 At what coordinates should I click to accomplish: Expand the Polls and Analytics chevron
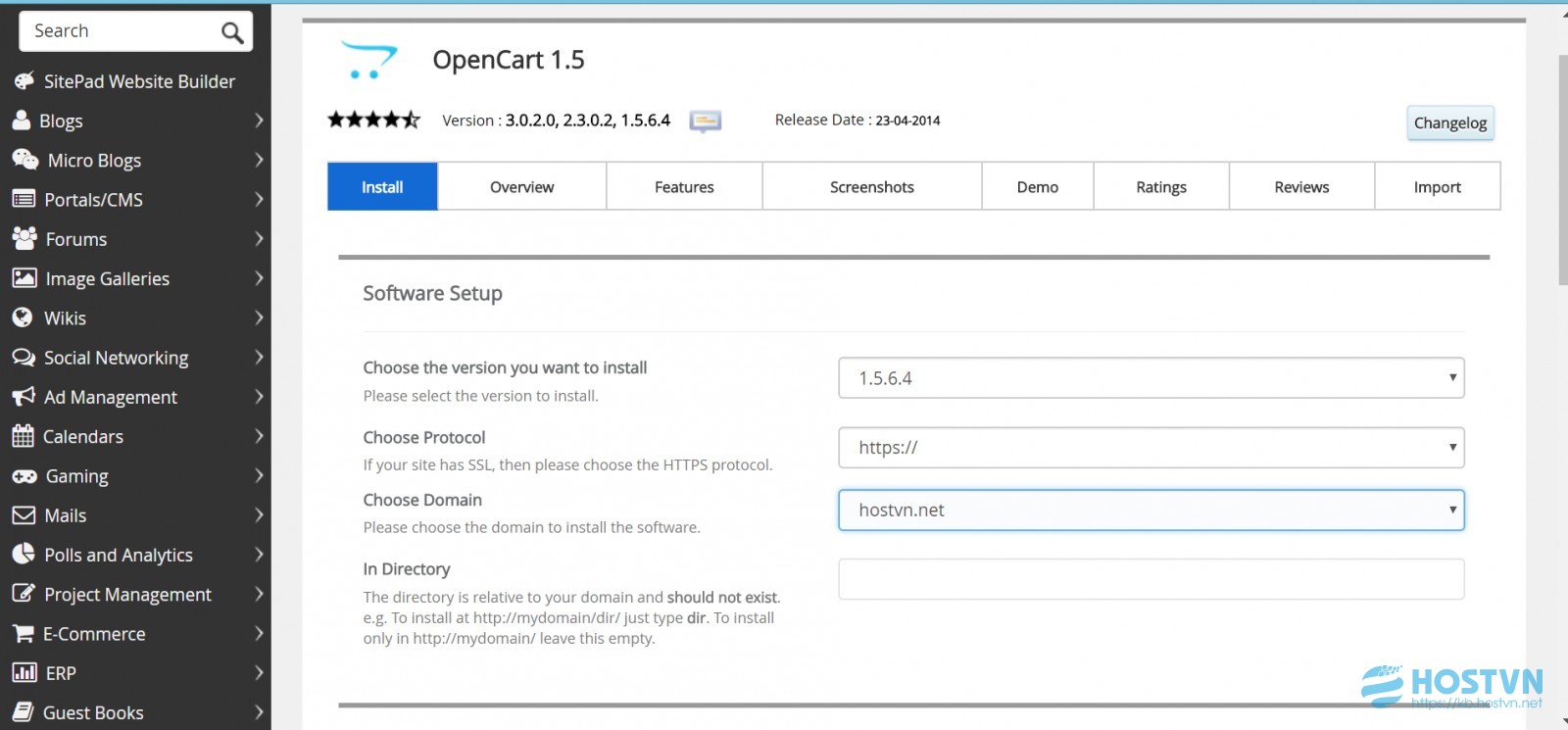pos(259,555)
